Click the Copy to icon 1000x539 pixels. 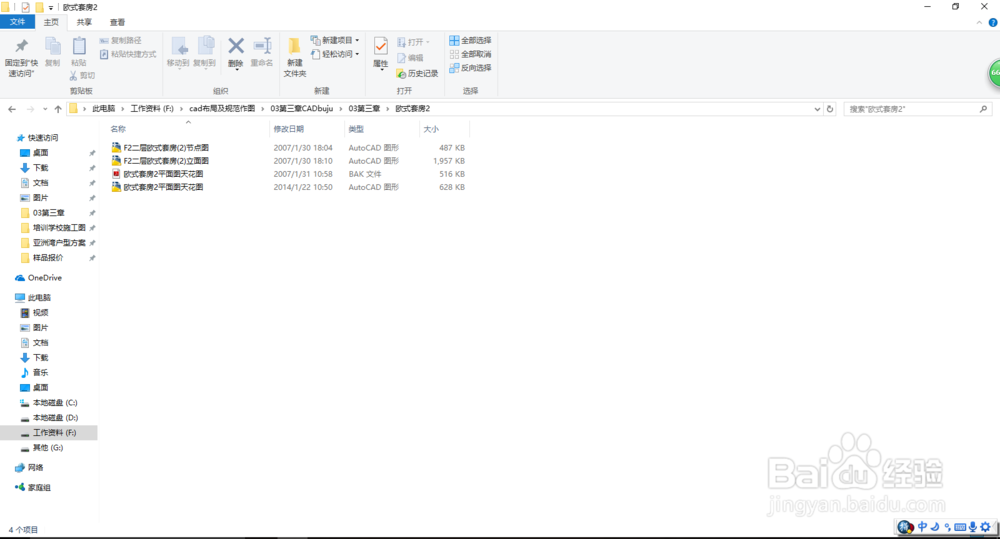tap(205, 47)
